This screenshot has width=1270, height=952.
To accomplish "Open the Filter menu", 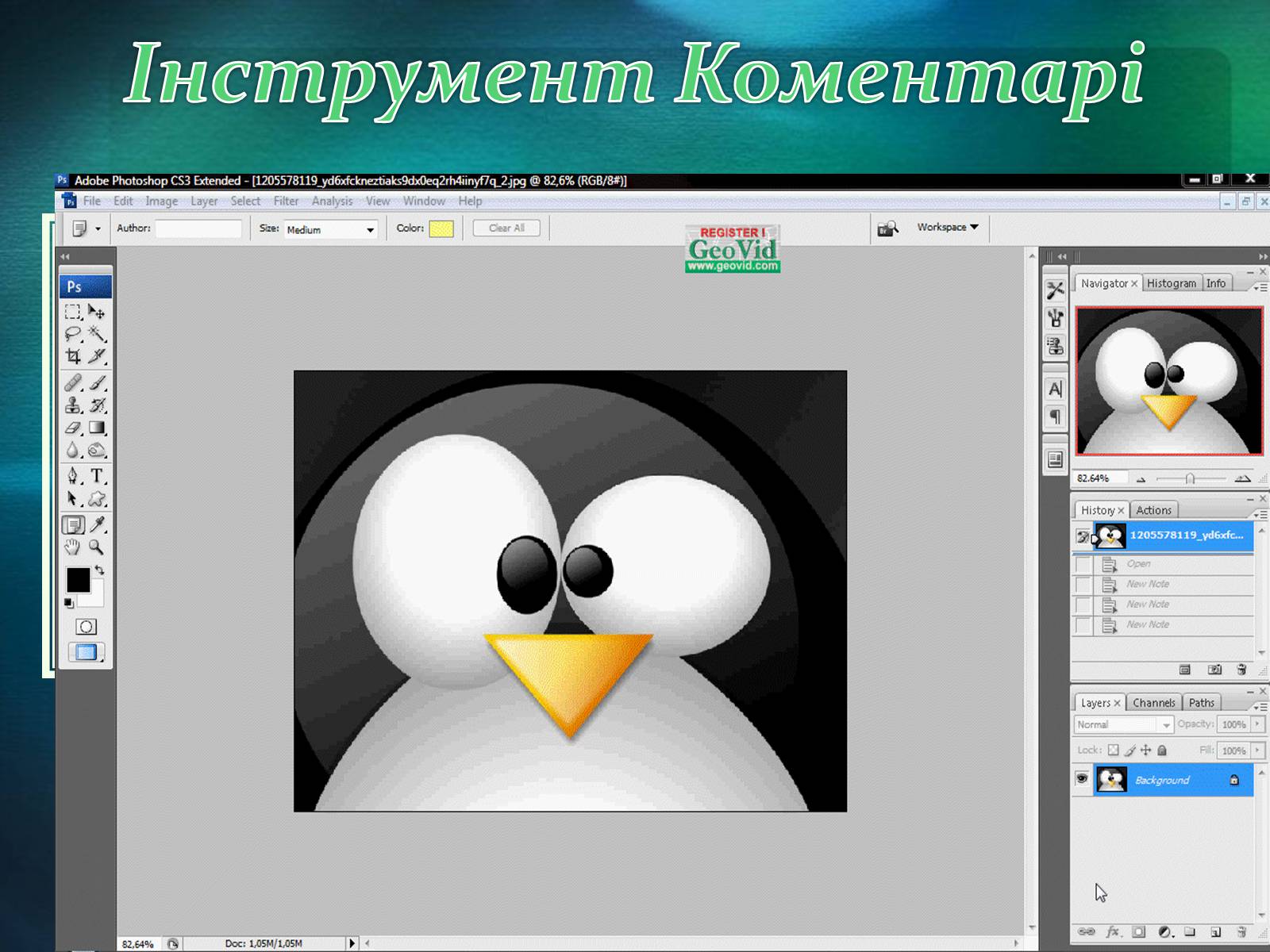I will 286,202.
